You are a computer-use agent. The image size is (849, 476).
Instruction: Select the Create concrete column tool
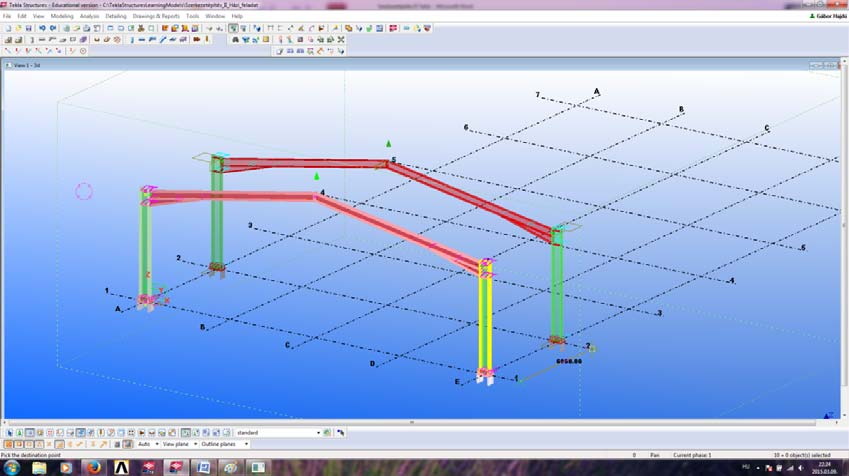(32, 40)
